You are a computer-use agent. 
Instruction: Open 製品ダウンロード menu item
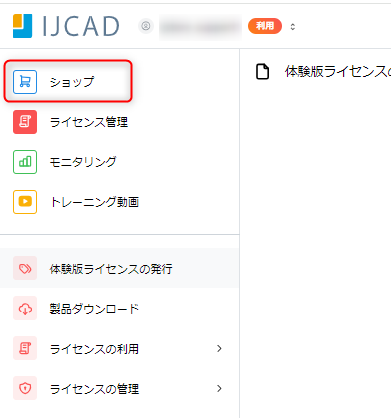coord(94,309)
